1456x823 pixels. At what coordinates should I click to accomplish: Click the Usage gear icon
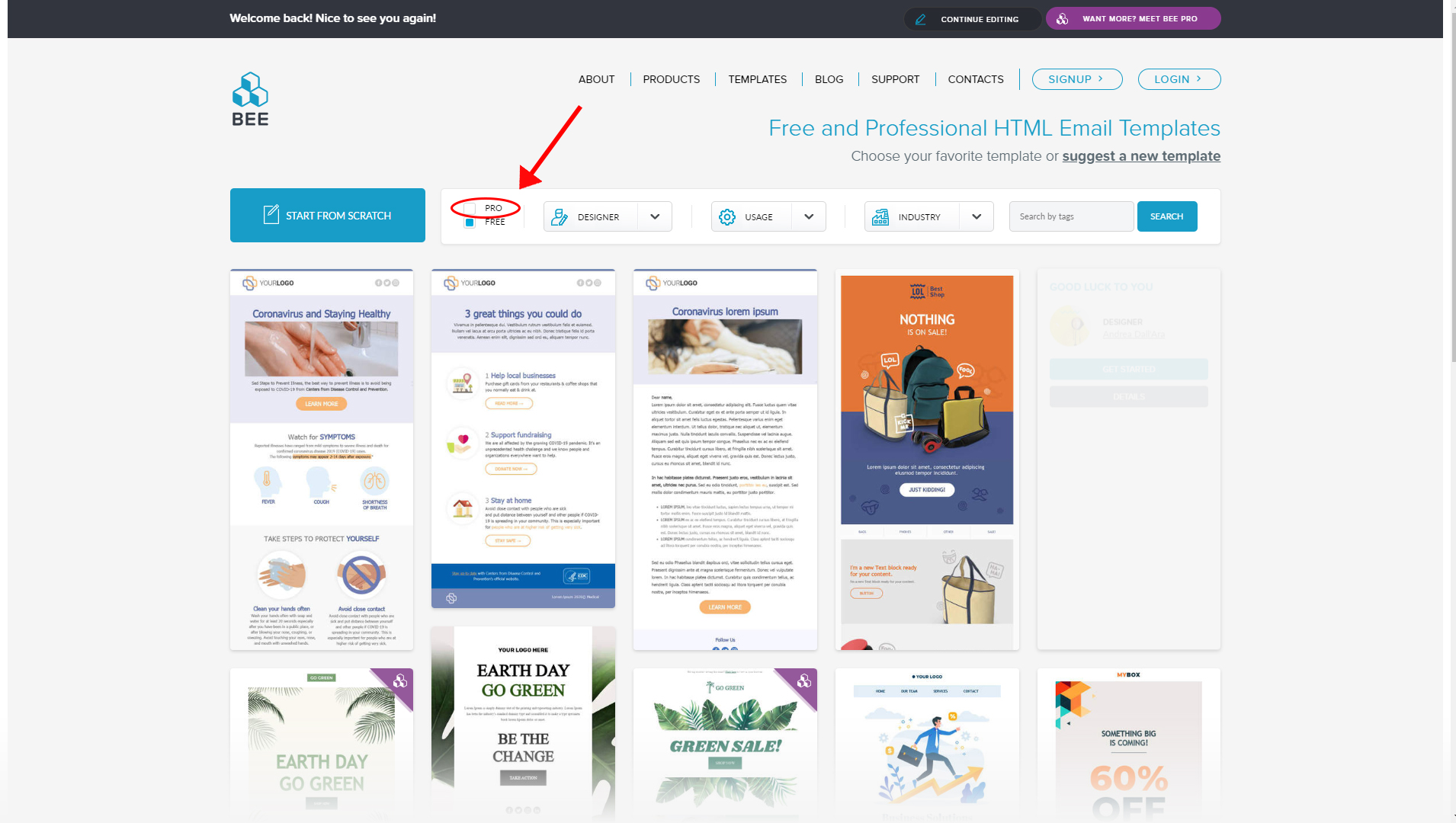pos(727,217)
